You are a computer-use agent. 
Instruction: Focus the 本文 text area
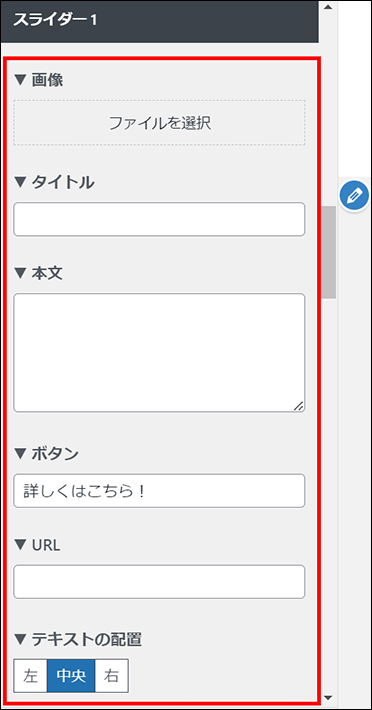click(x=159, y=353)
